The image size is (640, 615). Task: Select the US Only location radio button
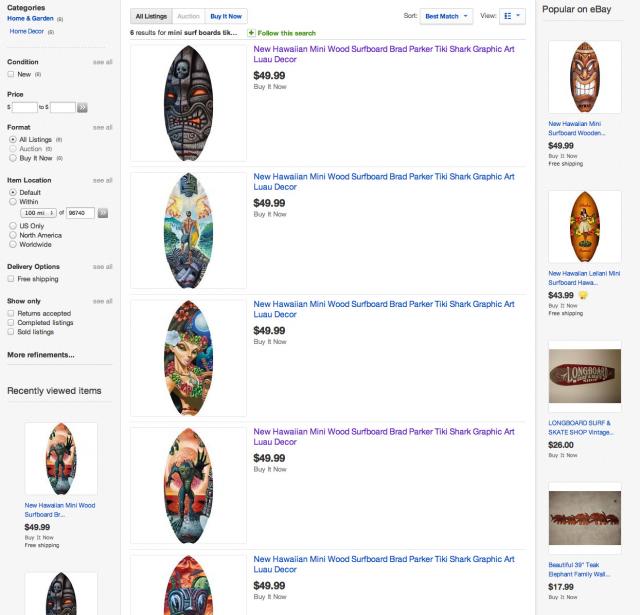12,226
